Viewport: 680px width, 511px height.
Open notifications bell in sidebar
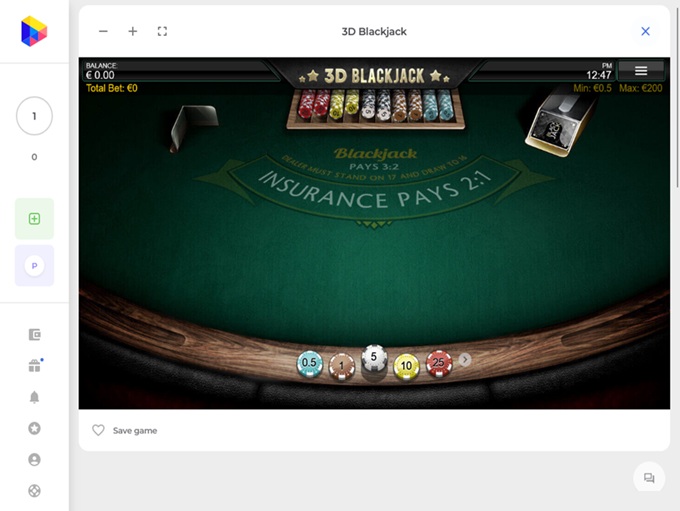[x=34, y=397]
